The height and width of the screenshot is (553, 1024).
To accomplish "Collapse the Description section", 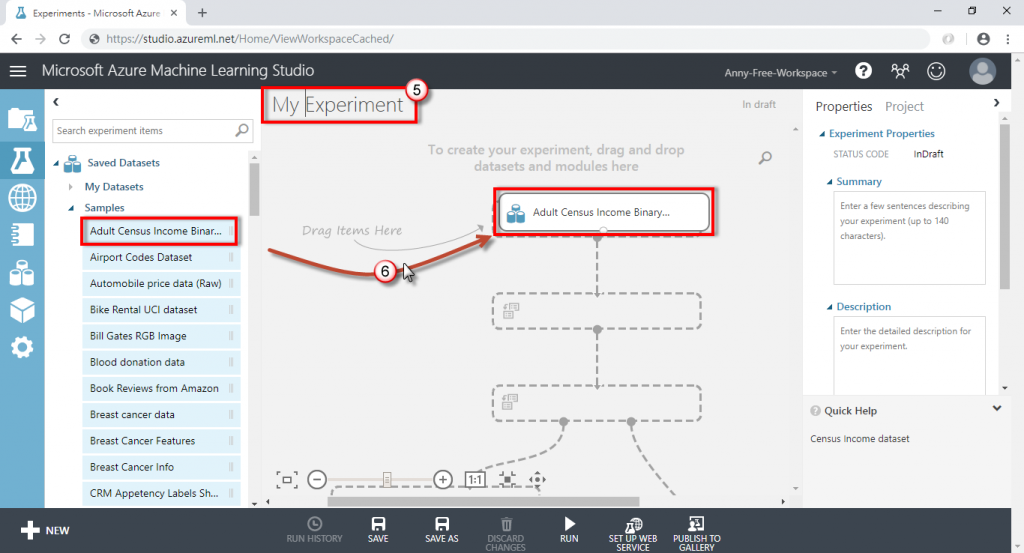I will 830,307.
